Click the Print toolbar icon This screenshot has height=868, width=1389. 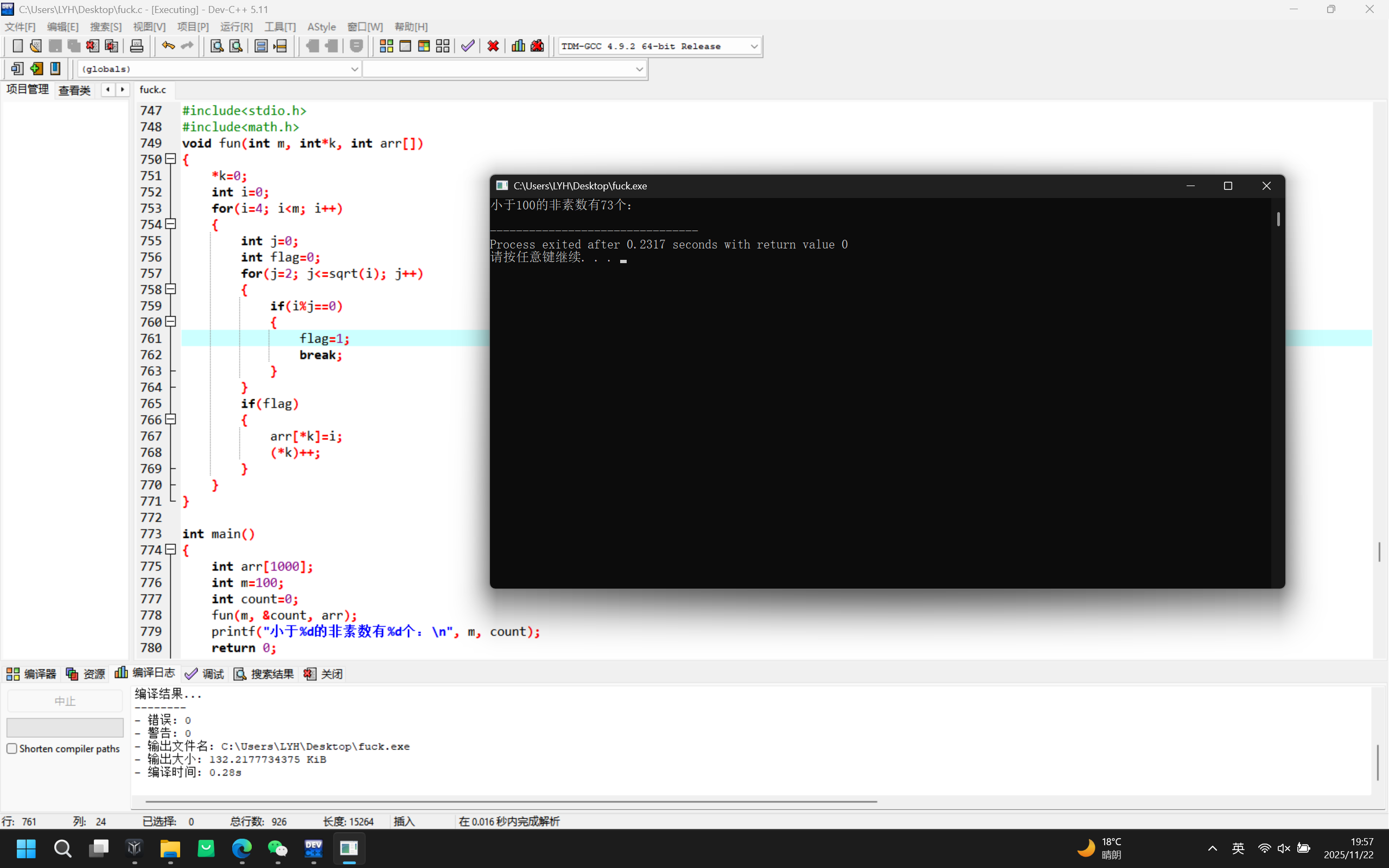point(137,46)
